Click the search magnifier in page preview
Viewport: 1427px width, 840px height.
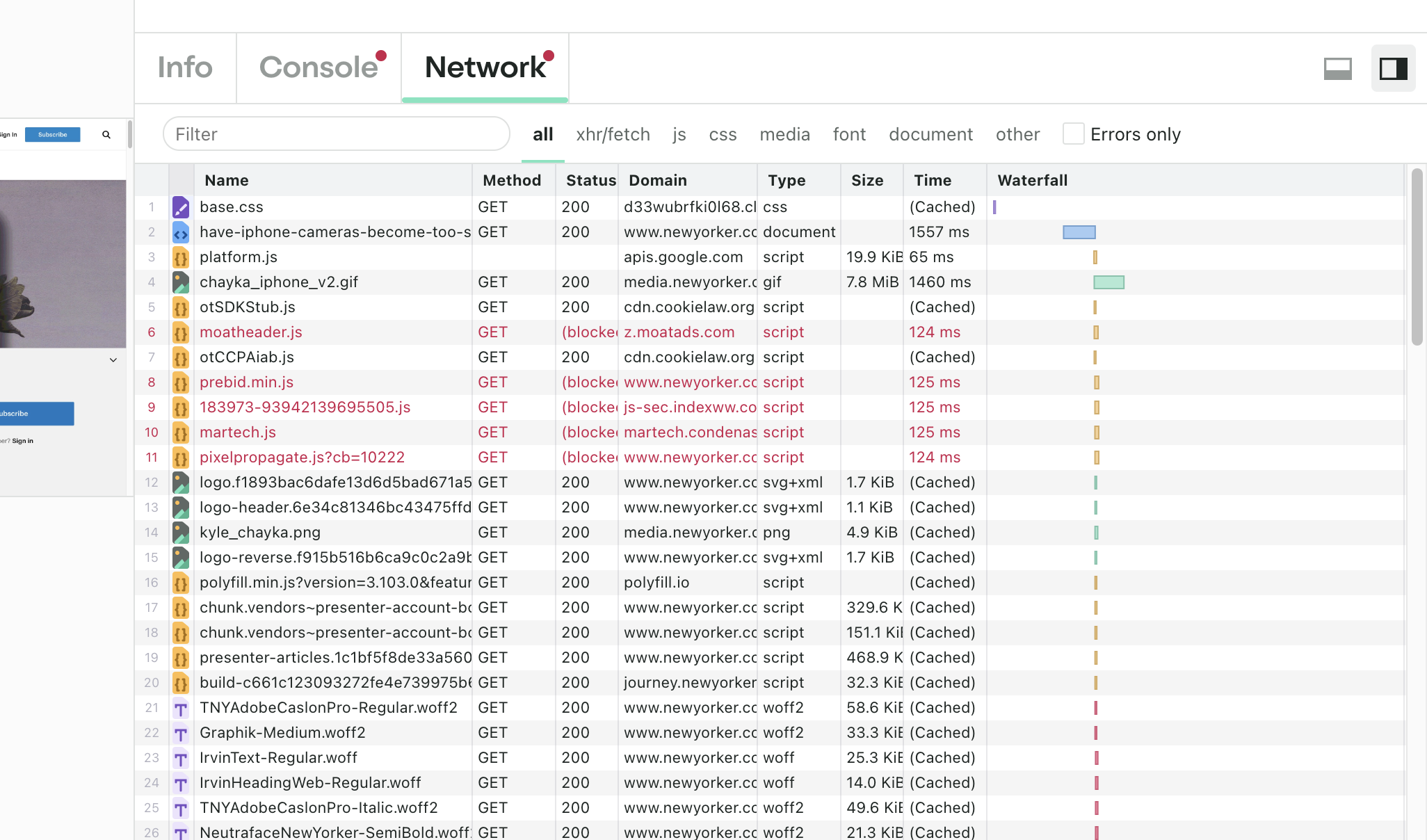point(106,135)
